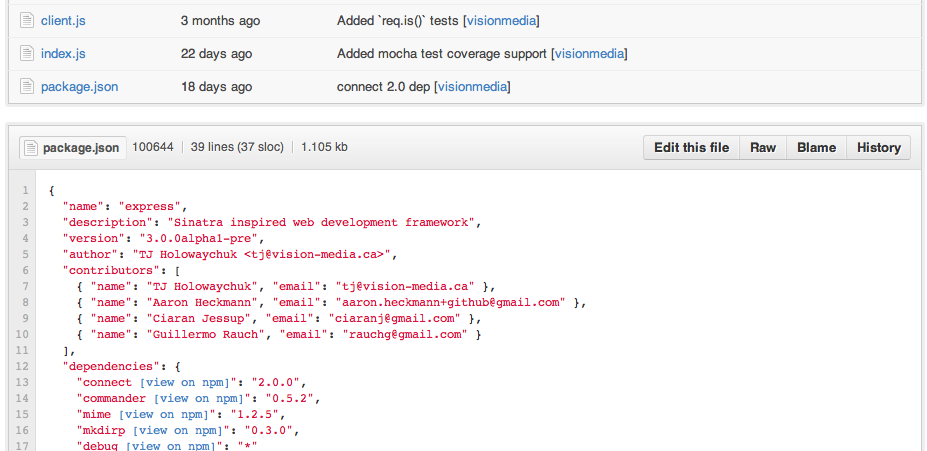Image resolution: width=927 pixels, height=451 pixels.
Task: Click the file icon next to package.json row
Action: 27,87
